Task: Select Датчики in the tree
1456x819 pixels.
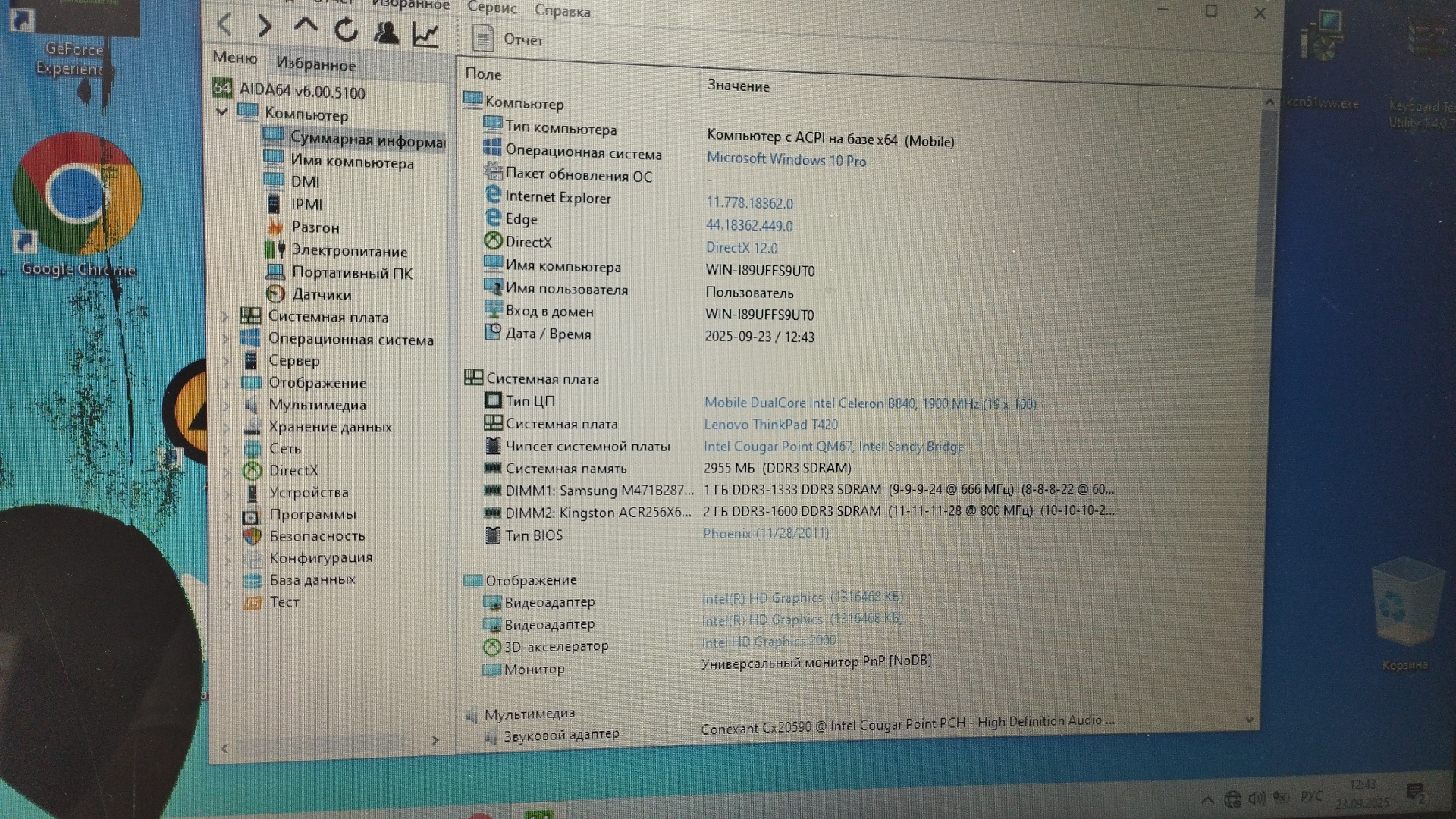Action: (322, 294)
